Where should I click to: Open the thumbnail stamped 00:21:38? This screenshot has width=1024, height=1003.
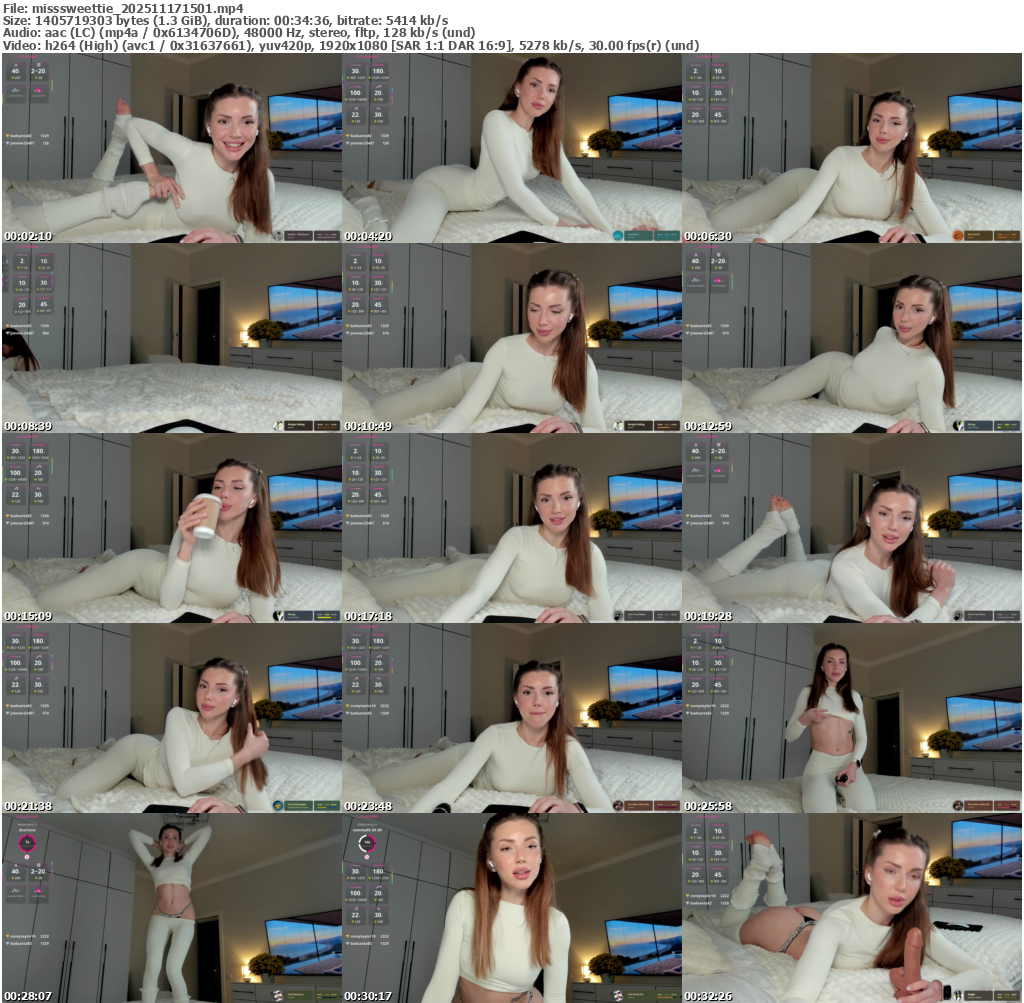[172, 718]
